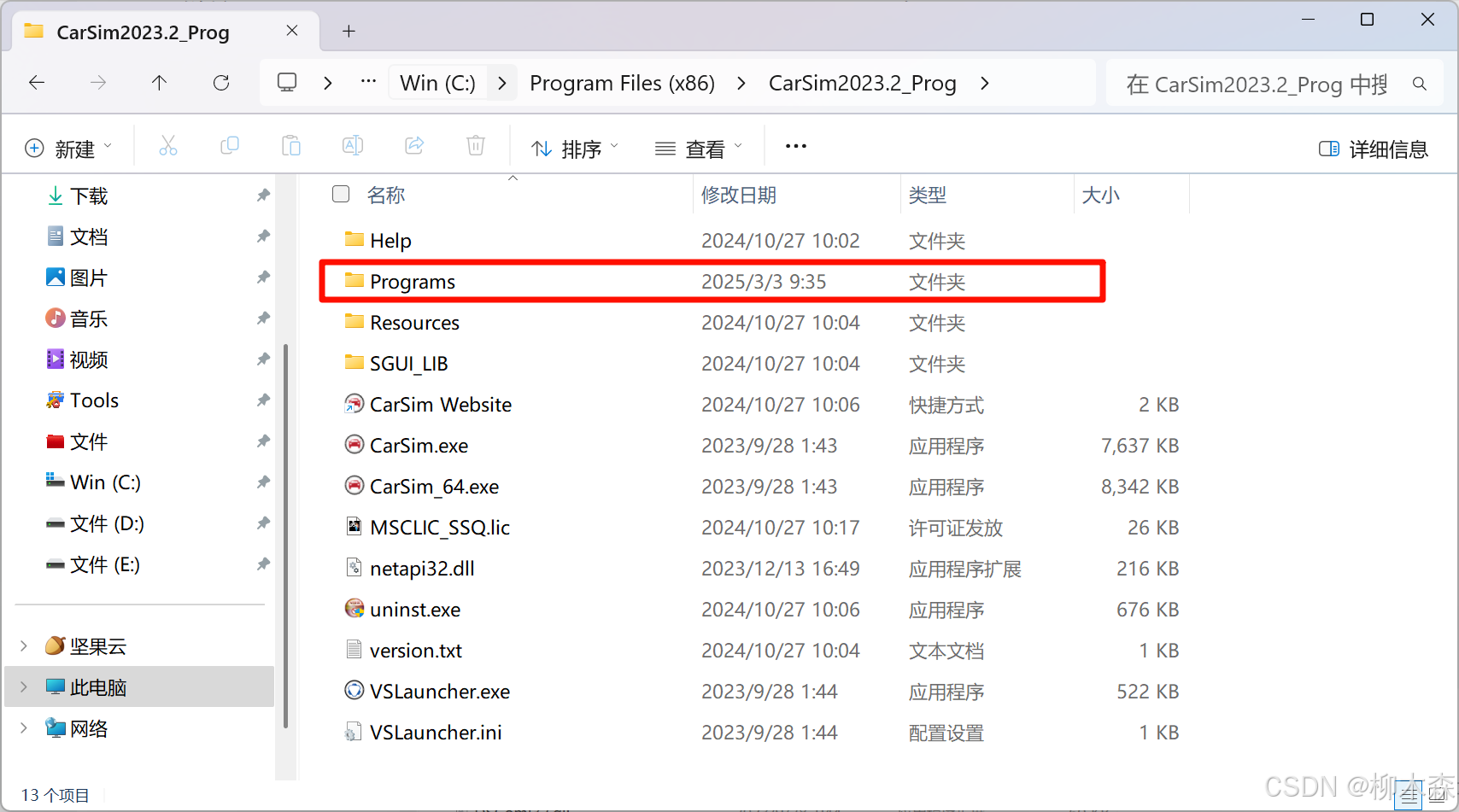Viewport: 1459px width, 812px height.
Task: Go up one folder level
Action: 159,83
